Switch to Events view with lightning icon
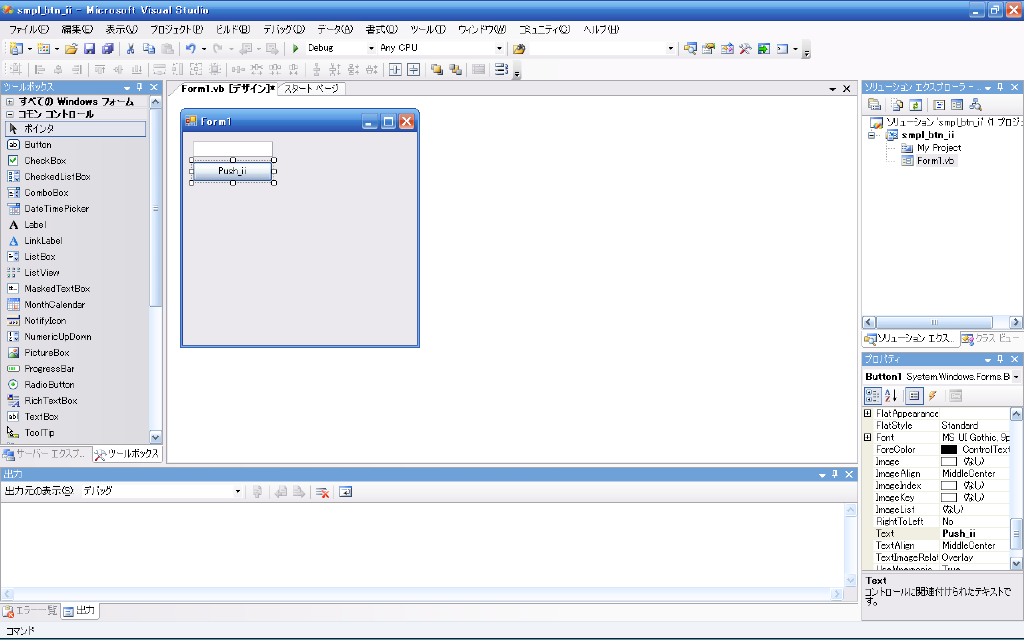The width and height of the screenshot is (1024, 640). pyautogui.click(x=933, y=396)
